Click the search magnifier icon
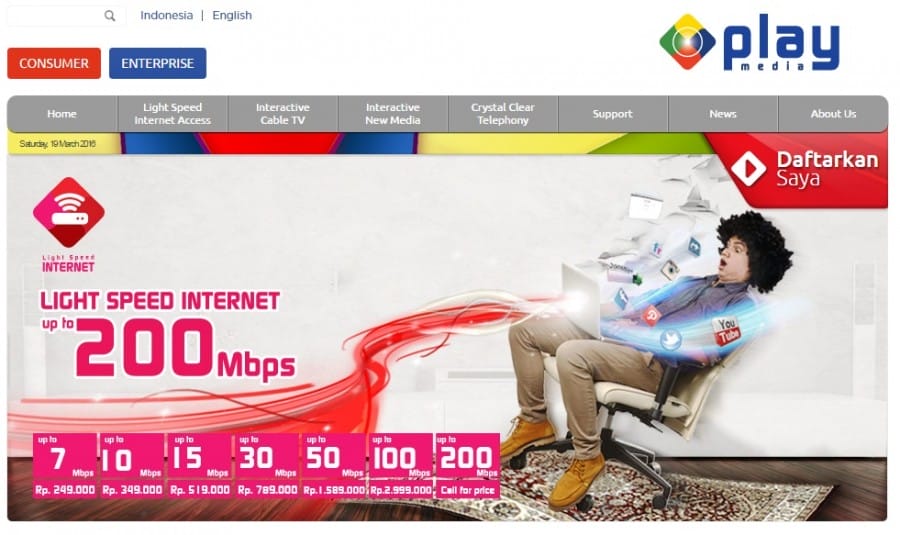The image size is (900, 535). pyautogui.click(x=110, y=16)
